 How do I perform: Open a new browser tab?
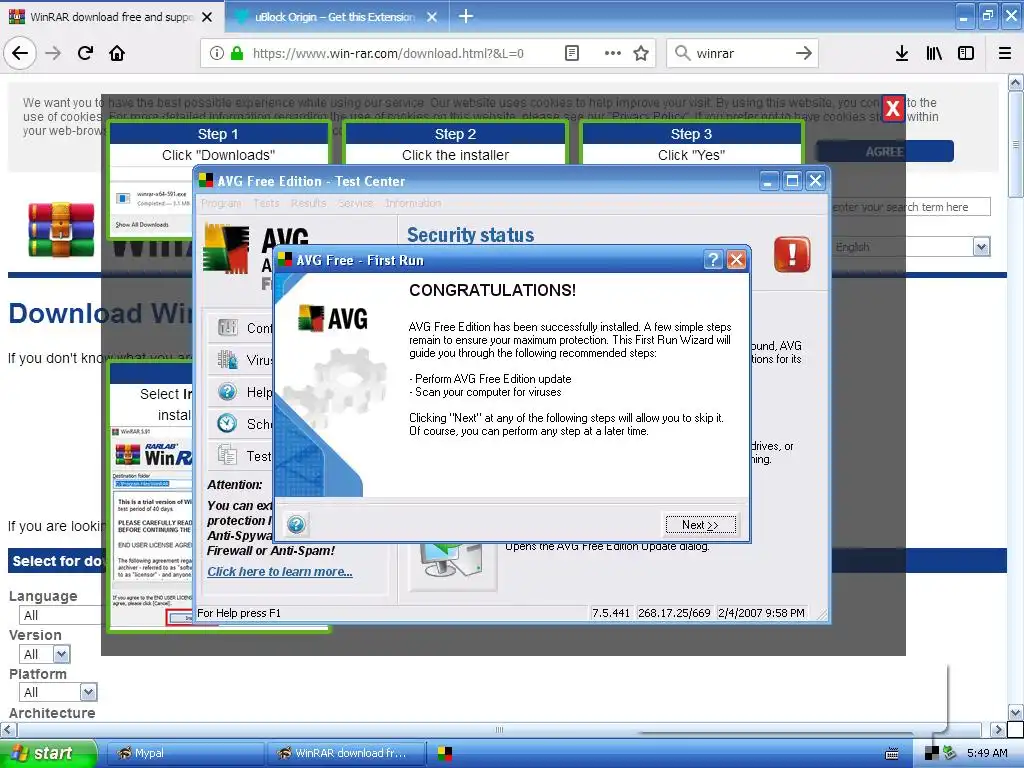tap(466, 16)
